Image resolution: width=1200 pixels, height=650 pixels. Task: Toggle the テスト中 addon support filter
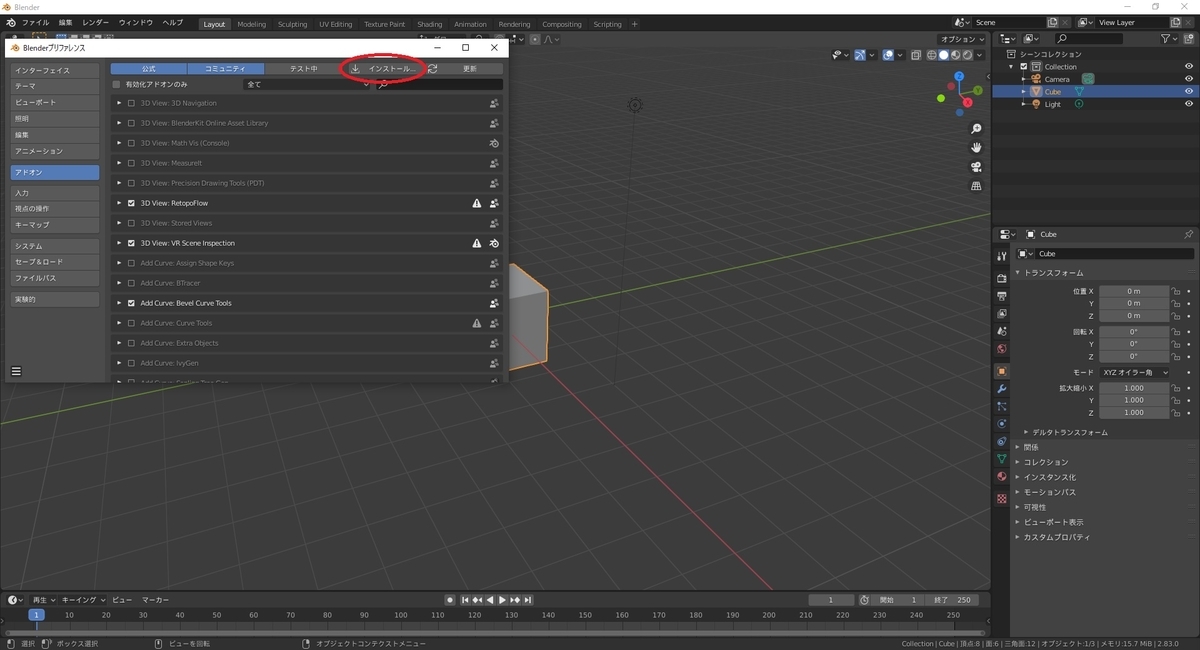(x=303, y=68)
